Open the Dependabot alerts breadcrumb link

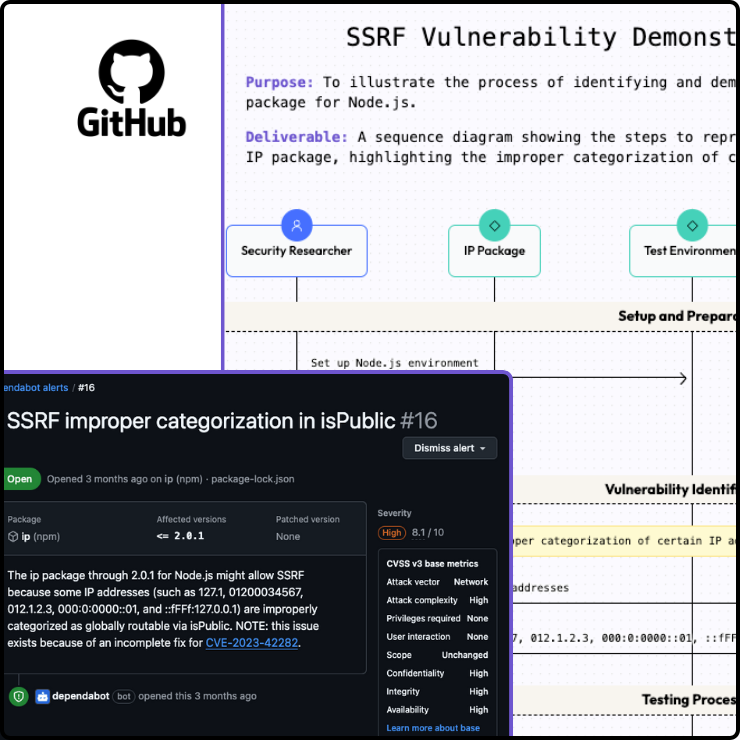(x=36, y=387)
